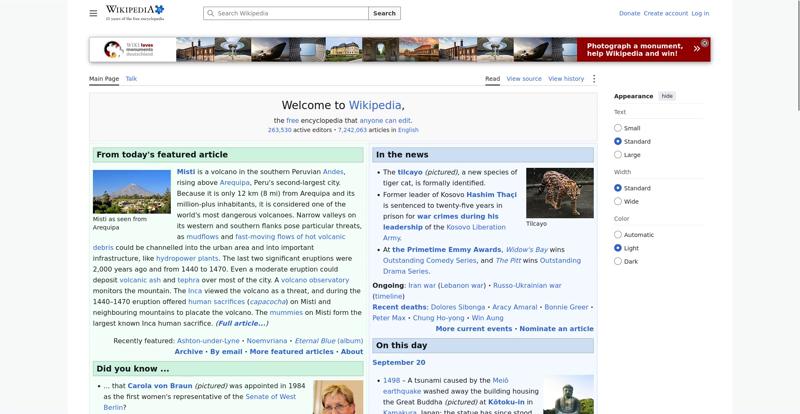Click Nominate an article link

(x=557, y=329)
